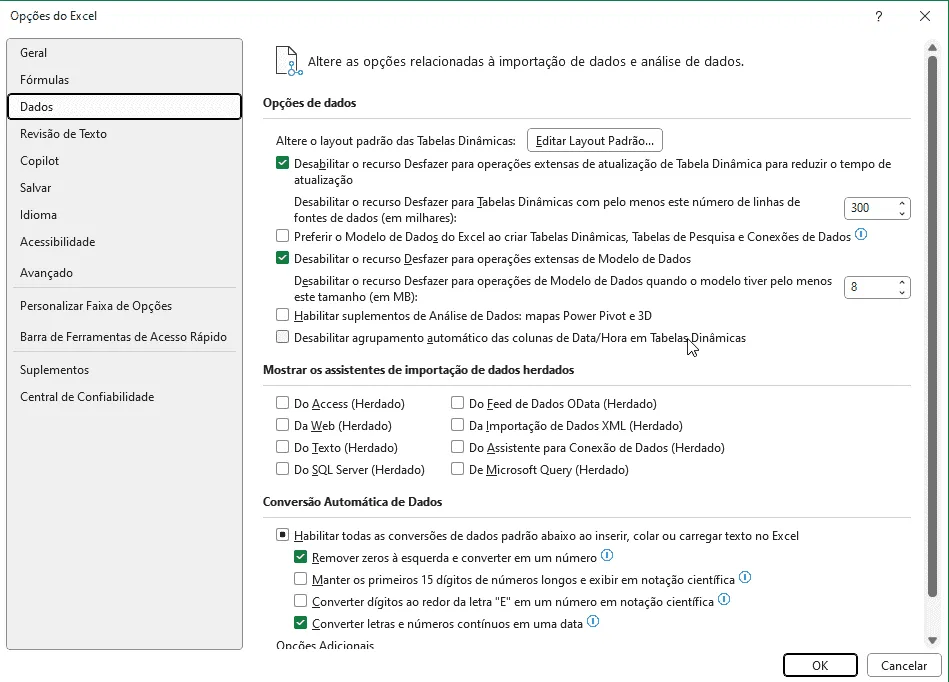
Task: Click info icon beside Manter os primeiros 15 dígitos
Action: coord(745,578)
